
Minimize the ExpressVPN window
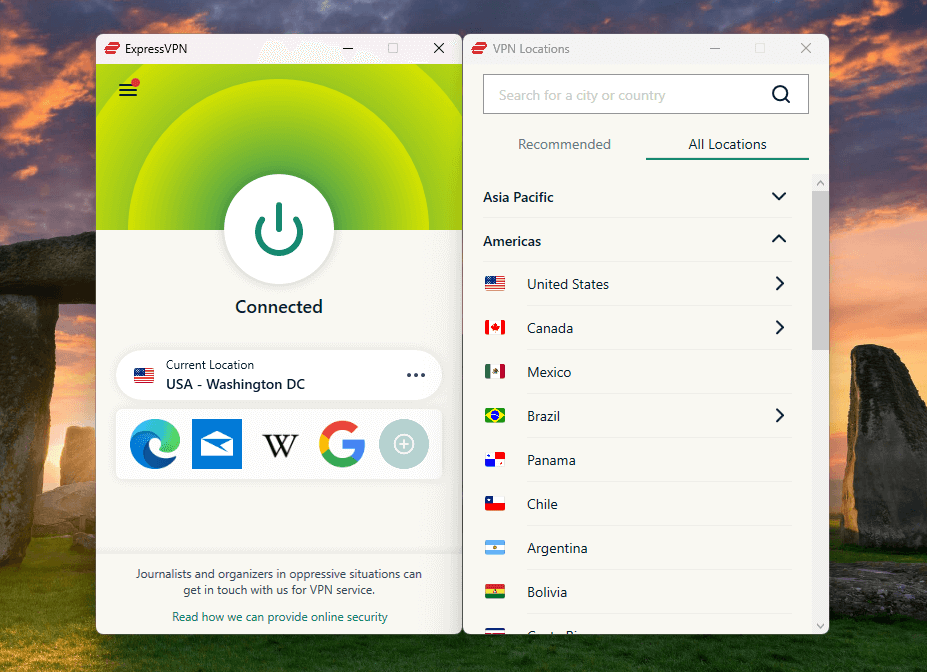pos(348,48)
